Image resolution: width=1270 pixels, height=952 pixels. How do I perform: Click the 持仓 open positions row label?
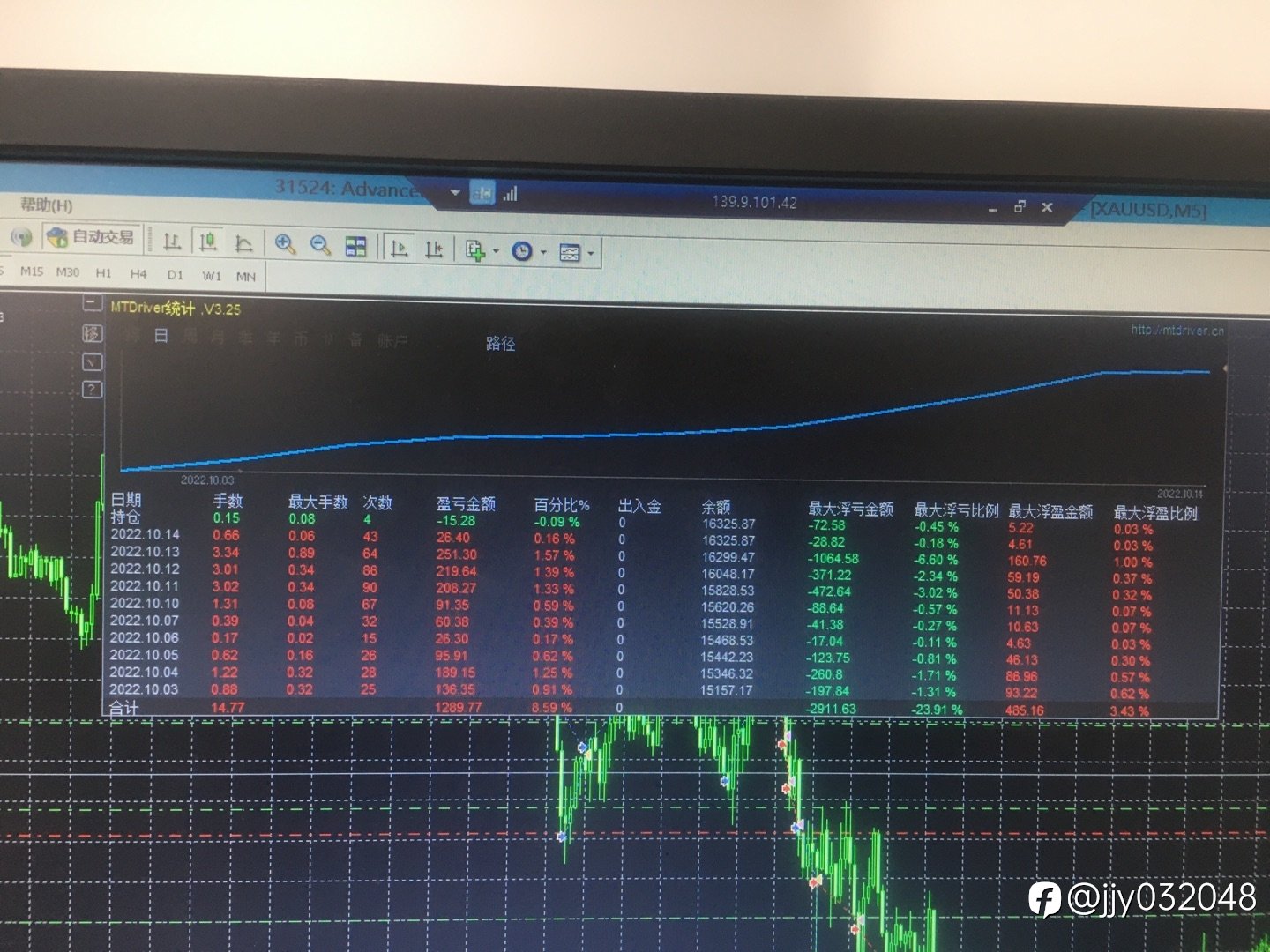[125, 517]
